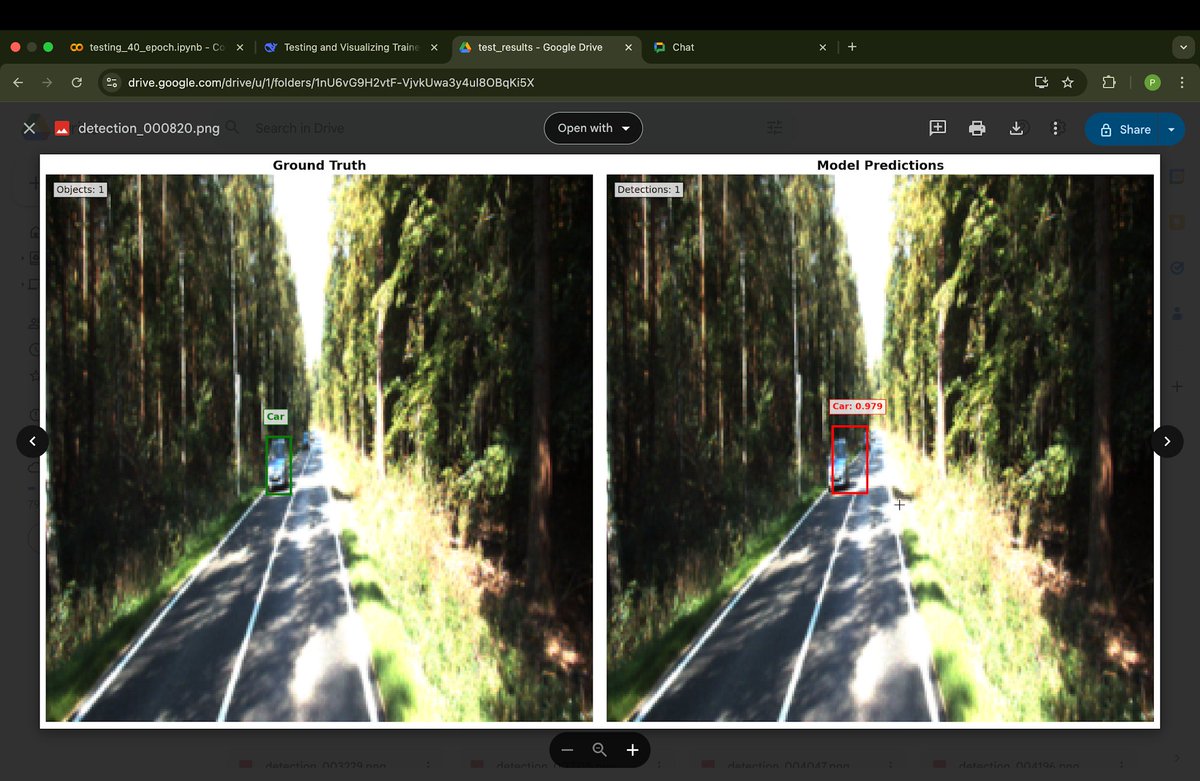Open the Add comment icon
The height and width of the screenshot is (781, 1200).
(937, 128)
